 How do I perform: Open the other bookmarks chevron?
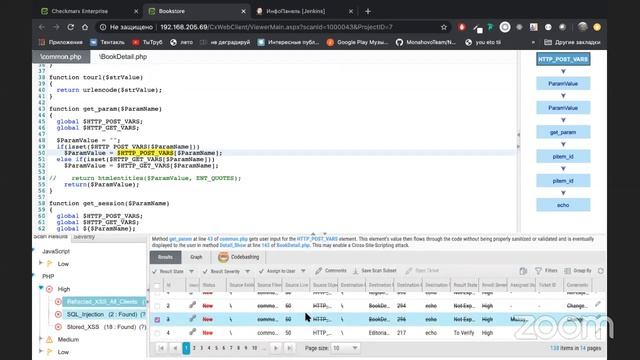tap(533, 42)
